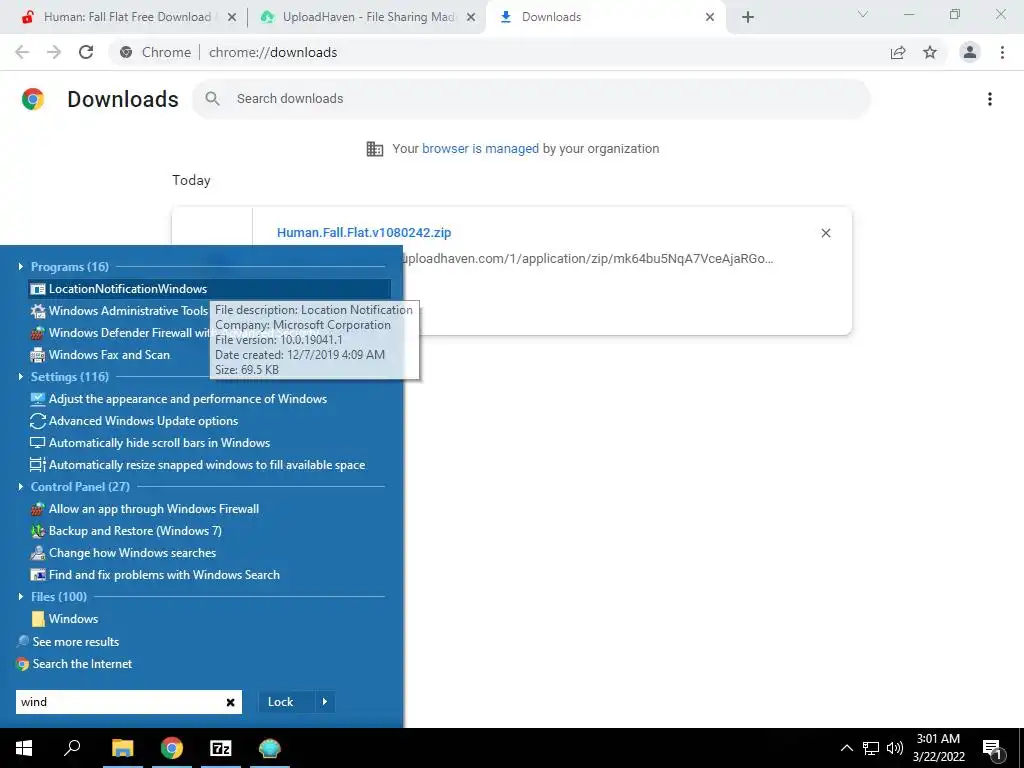Clear the 'wind' search box with X
This screenshot has height=768, width=1024.
point(231,702)
